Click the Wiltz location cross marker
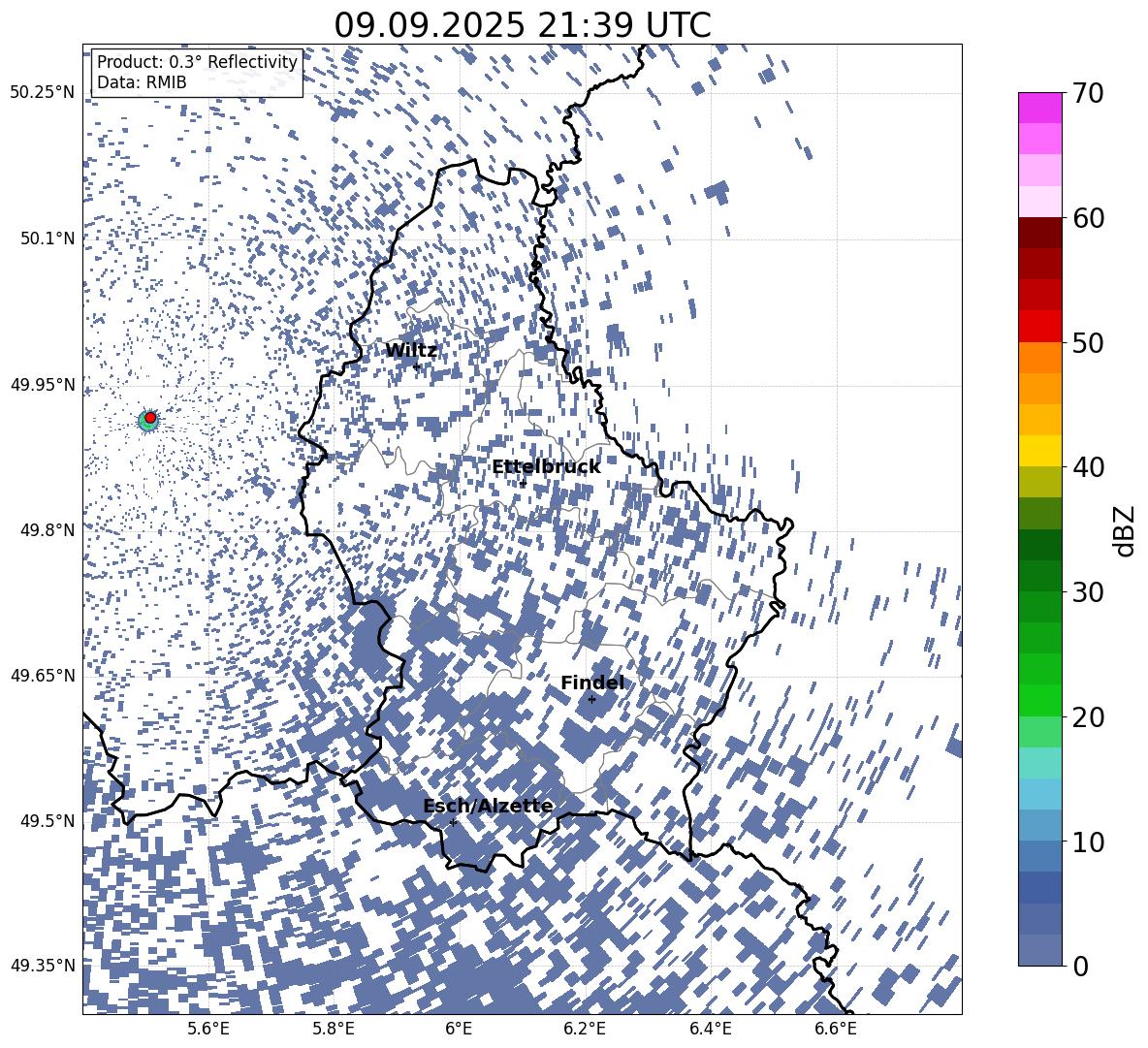 417,366
